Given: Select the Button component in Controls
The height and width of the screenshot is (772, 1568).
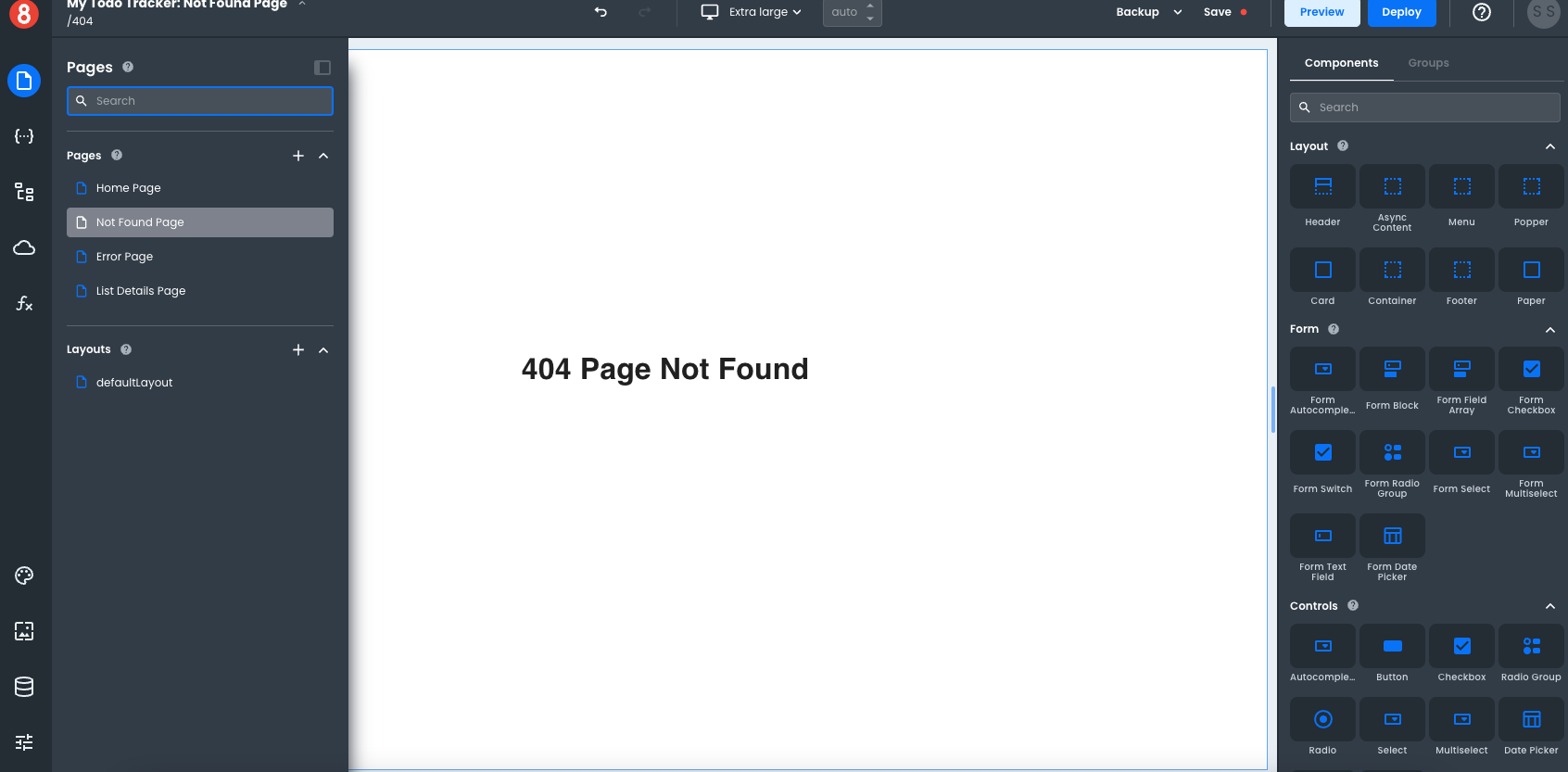Looking at the screenshot, I should click(x=1392, y=654).
